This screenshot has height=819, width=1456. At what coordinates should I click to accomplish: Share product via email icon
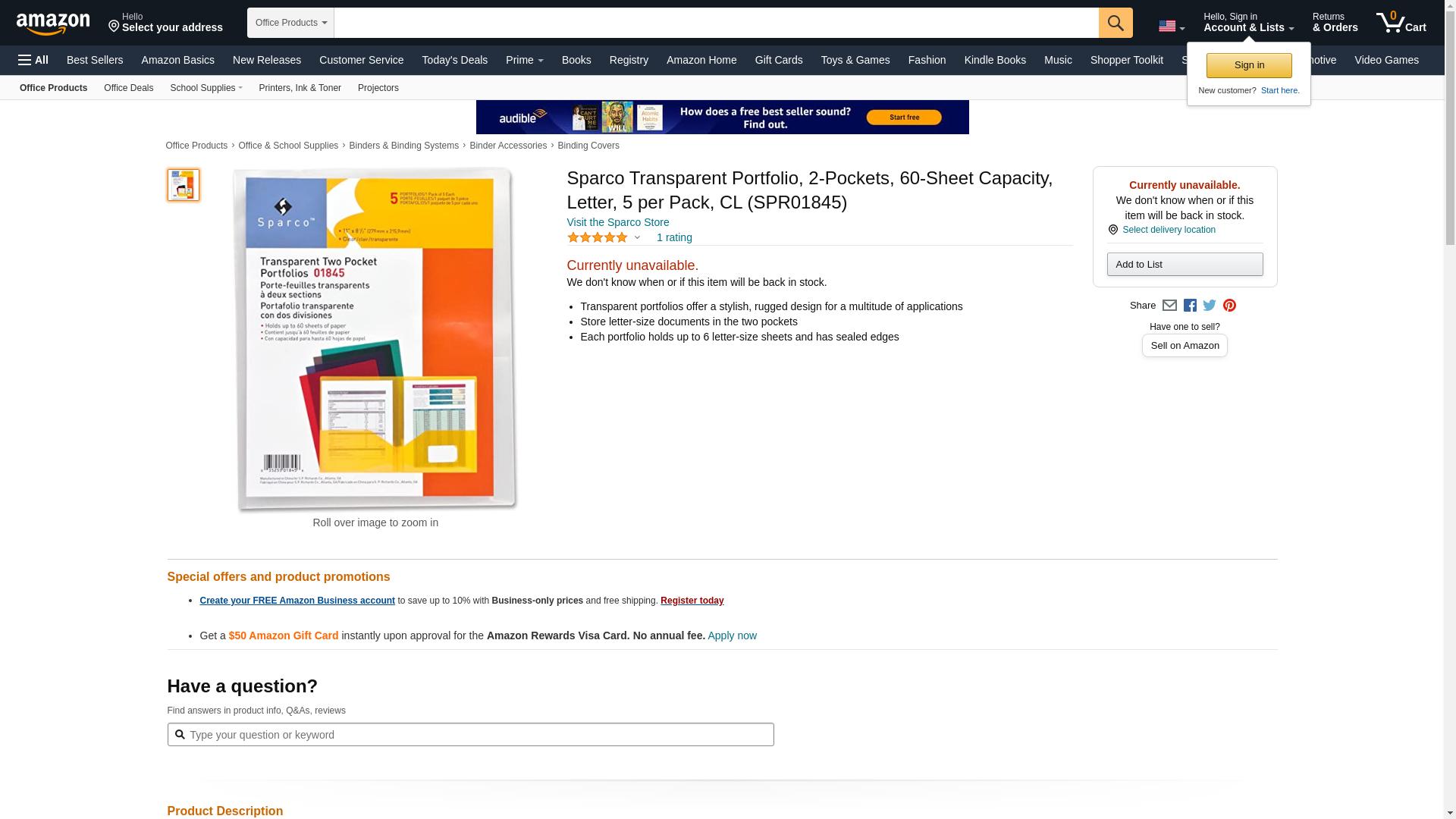(1169, 306)
